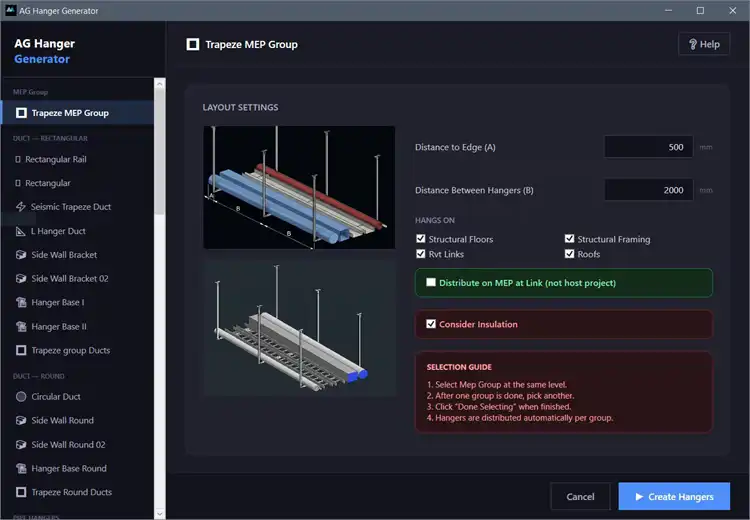
Task: Click the gray cable tray preview image
Action: pos(299,328)
